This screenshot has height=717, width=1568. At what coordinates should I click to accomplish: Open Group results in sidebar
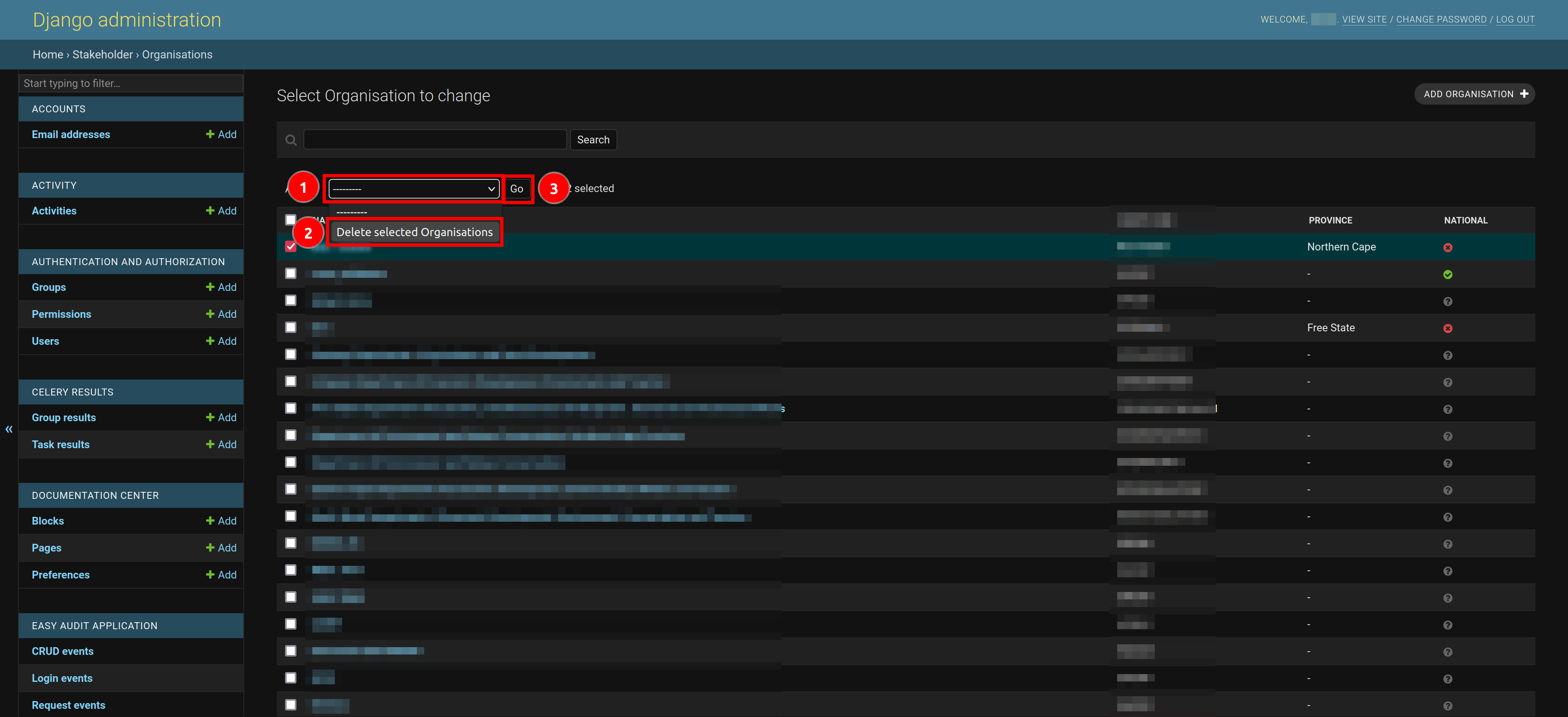tap(64, 417)
